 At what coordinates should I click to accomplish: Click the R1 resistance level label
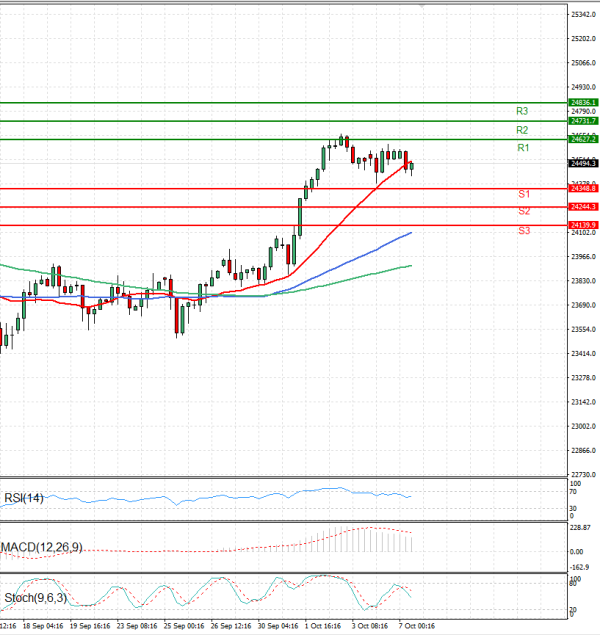pyautogui.click(x=522, y=148)
